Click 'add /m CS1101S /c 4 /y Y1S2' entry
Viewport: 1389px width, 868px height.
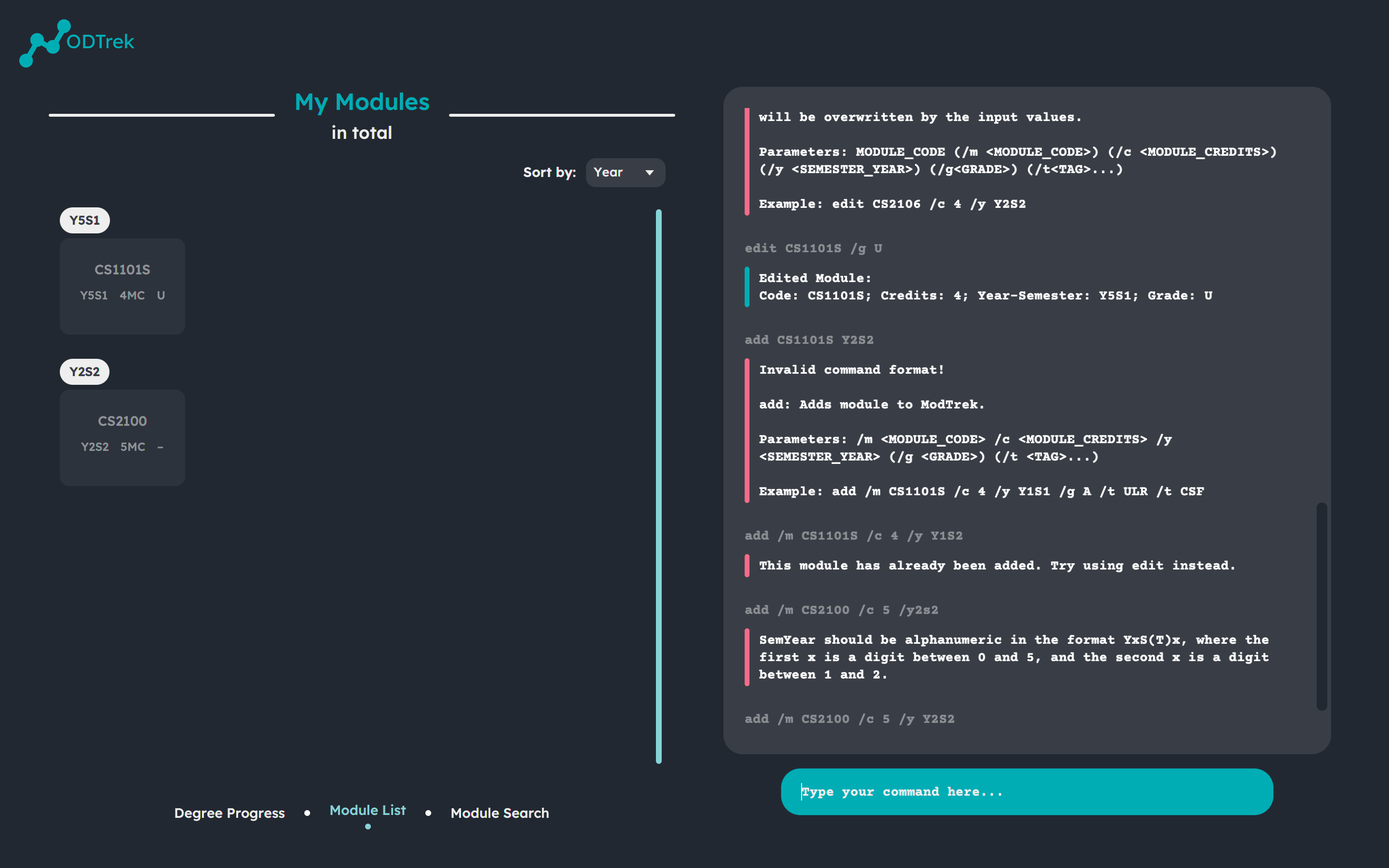[854, 536]
